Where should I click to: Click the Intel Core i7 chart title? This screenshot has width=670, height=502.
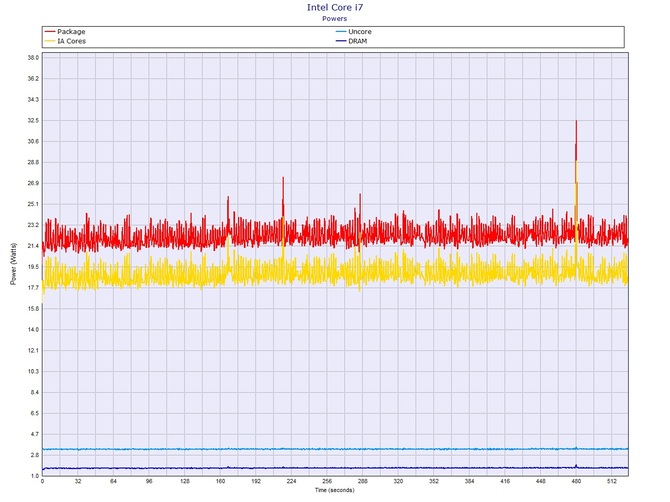(x=335, y=7)
